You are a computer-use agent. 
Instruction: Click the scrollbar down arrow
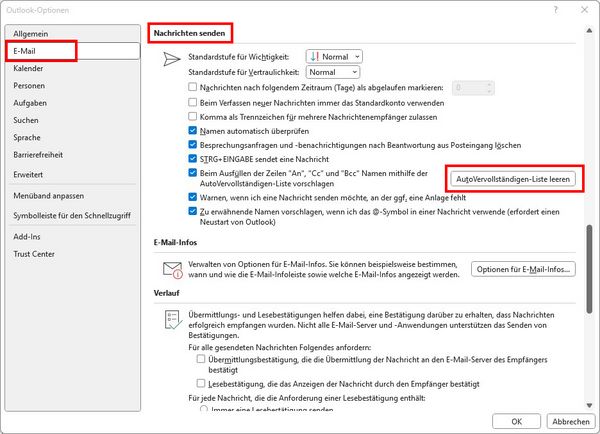[x=589, y=405]
